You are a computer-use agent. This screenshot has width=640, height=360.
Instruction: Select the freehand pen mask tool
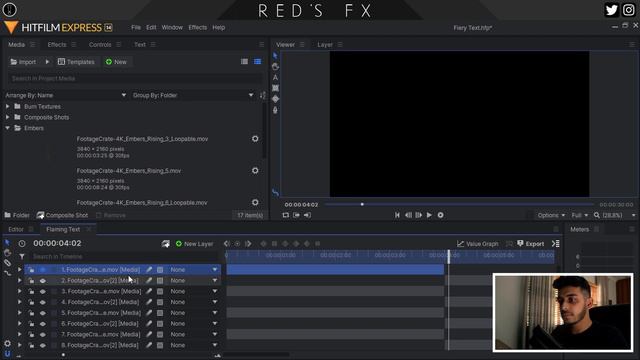tap(275, 110)
